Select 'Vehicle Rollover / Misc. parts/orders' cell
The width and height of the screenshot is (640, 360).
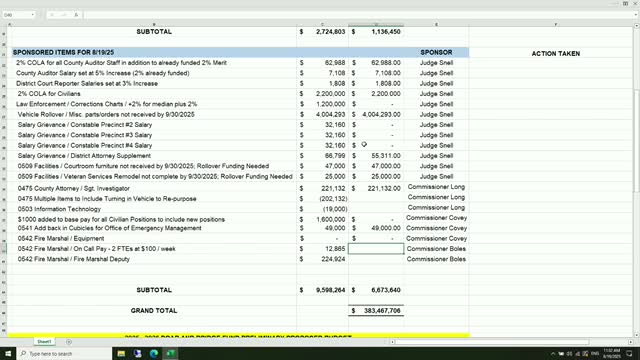[x=106, y=114]
